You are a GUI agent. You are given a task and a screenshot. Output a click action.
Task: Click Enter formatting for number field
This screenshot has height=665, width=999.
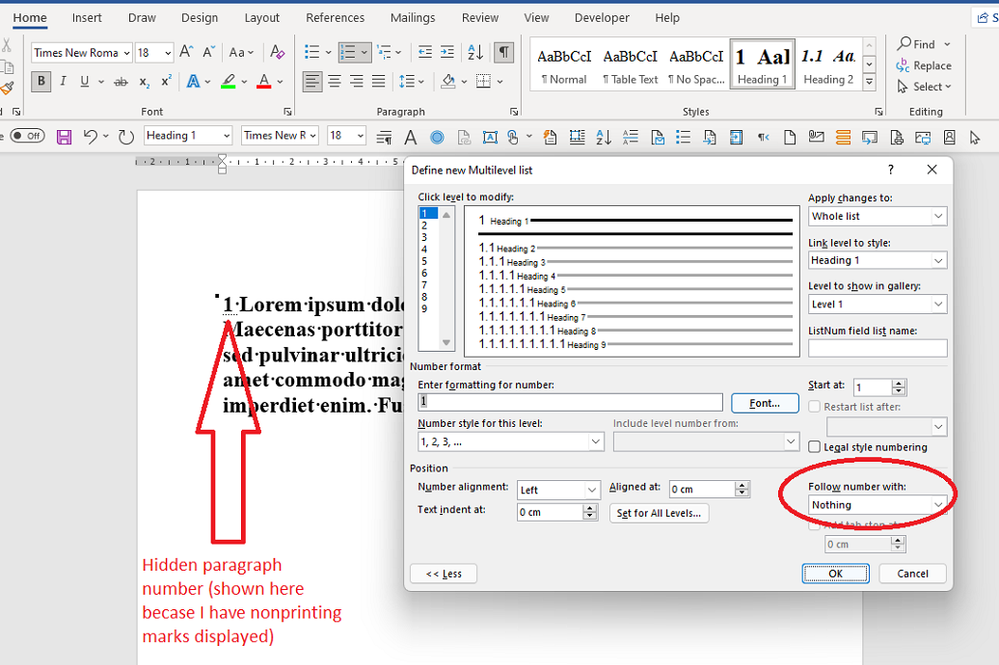tap(570, 402)
